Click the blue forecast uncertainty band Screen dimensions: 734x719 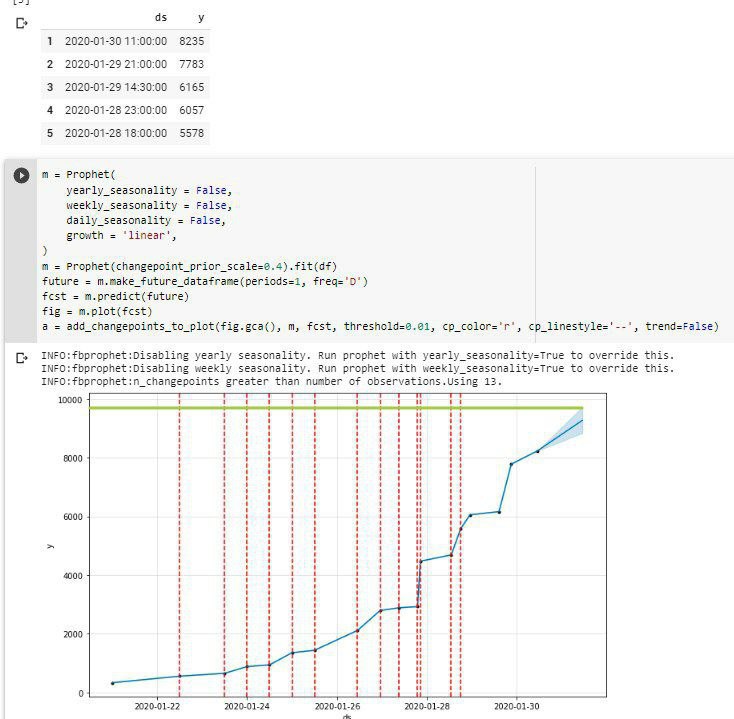pos(570,428)
